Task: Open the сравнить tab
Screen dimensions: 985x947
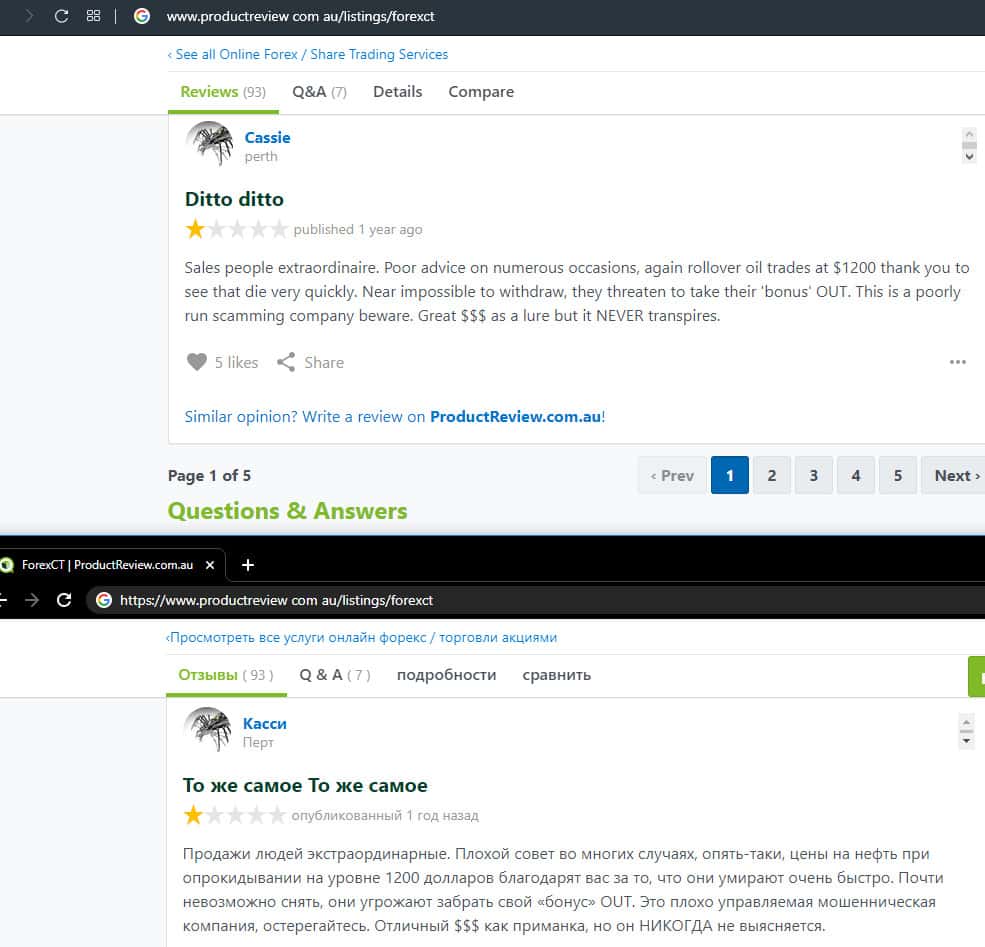Action: tap(557, 675)
